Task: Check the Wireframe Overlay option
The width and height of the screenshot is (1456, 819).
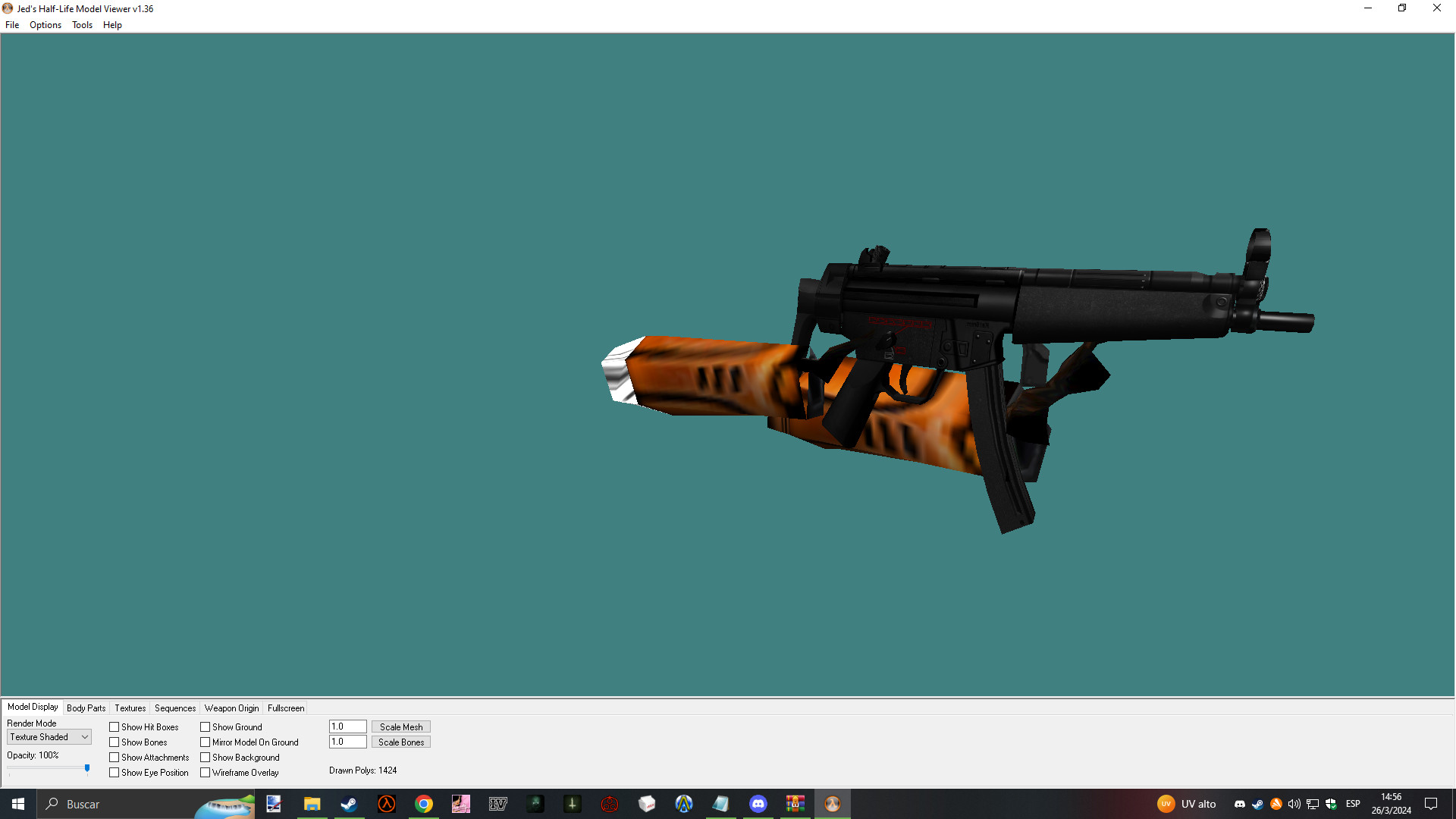Action: [x=206, y=772]
